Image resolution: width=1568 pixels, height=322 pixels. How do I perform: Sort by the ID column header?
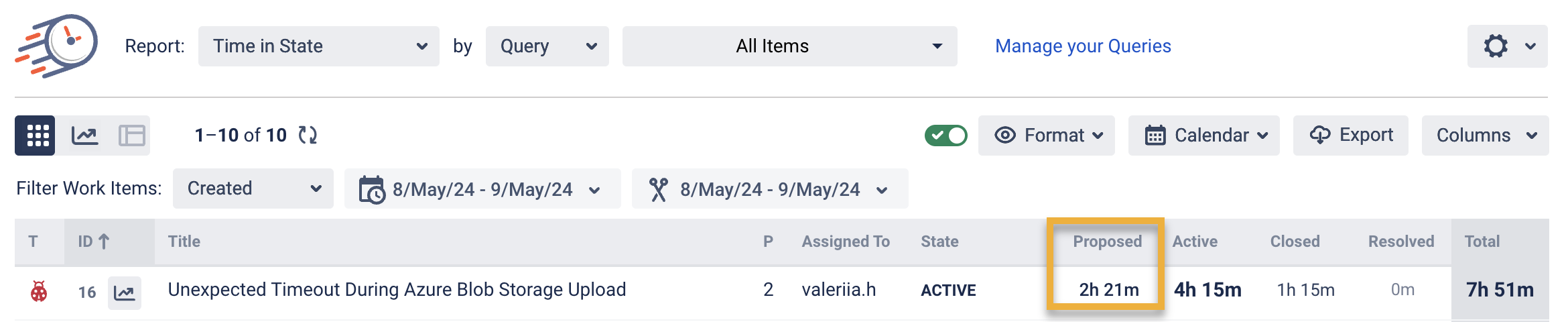click(94, 241)
